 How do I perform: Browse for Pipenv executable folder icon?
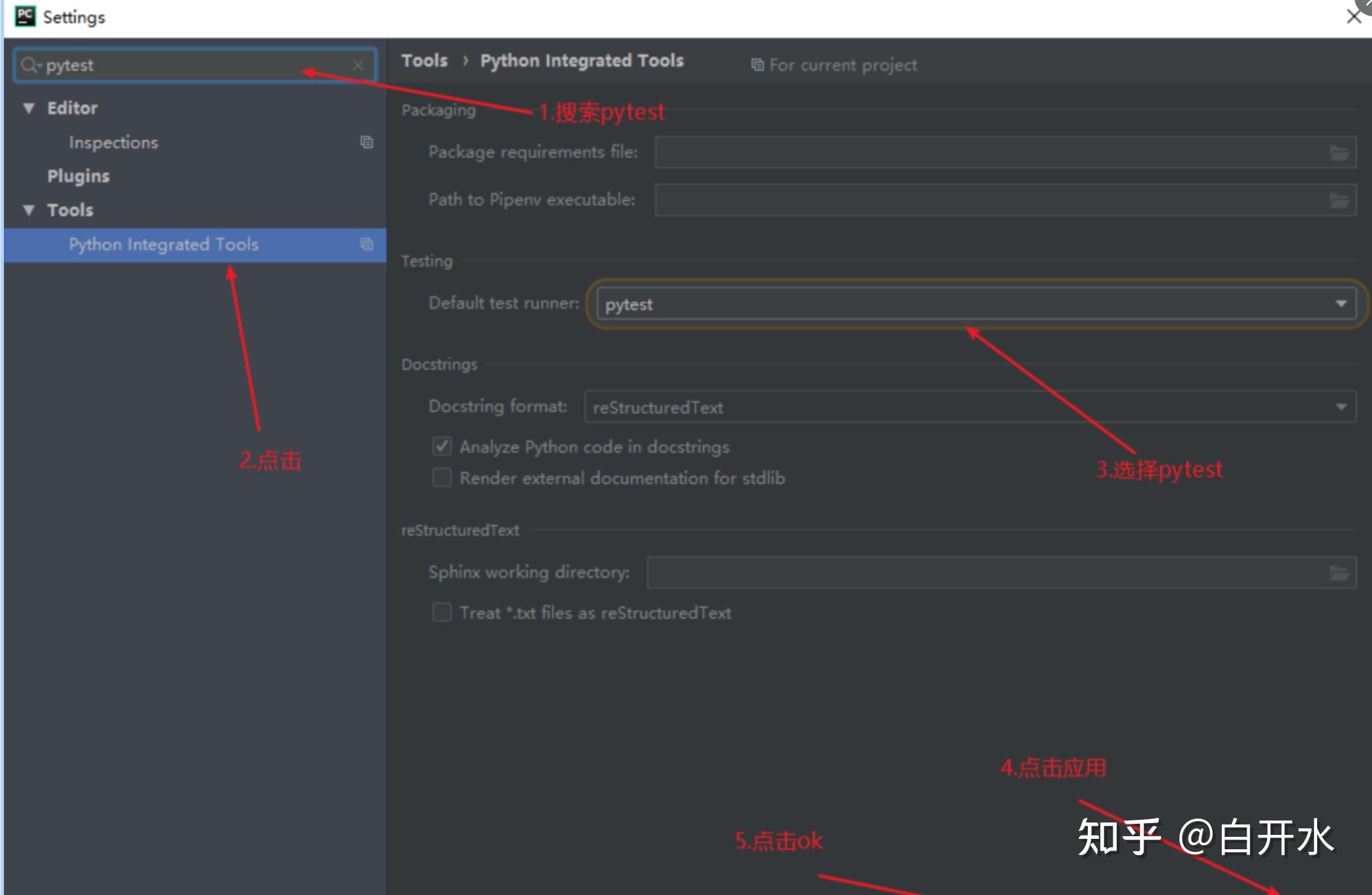pos(1339,201)
